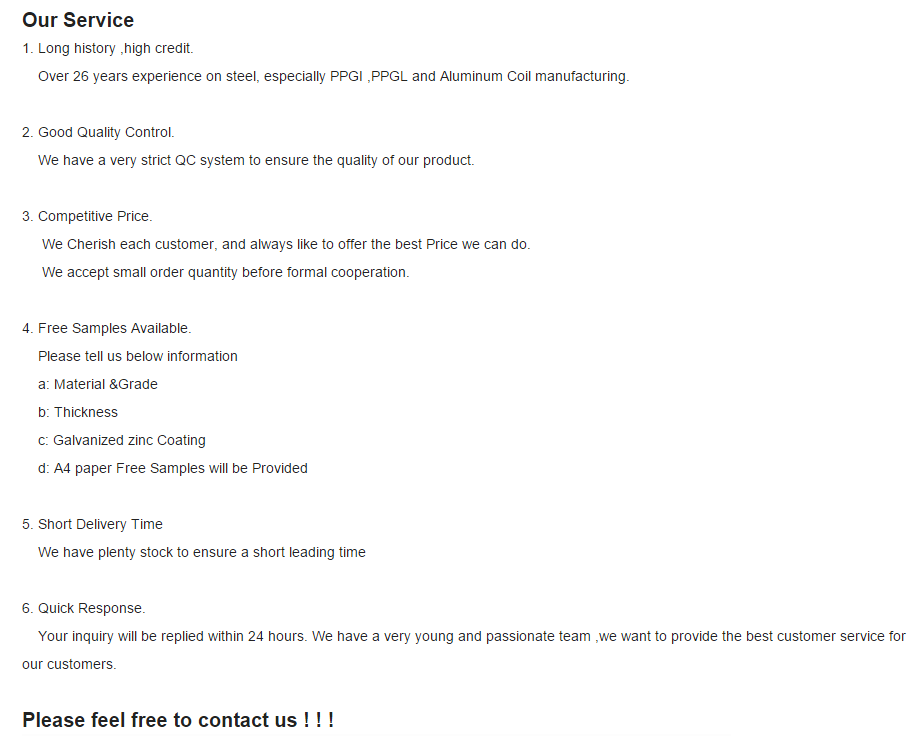Click "We have plenty stock" sentence
The width and height of the screenshot is (924, 736).
[x=202, y=552]
